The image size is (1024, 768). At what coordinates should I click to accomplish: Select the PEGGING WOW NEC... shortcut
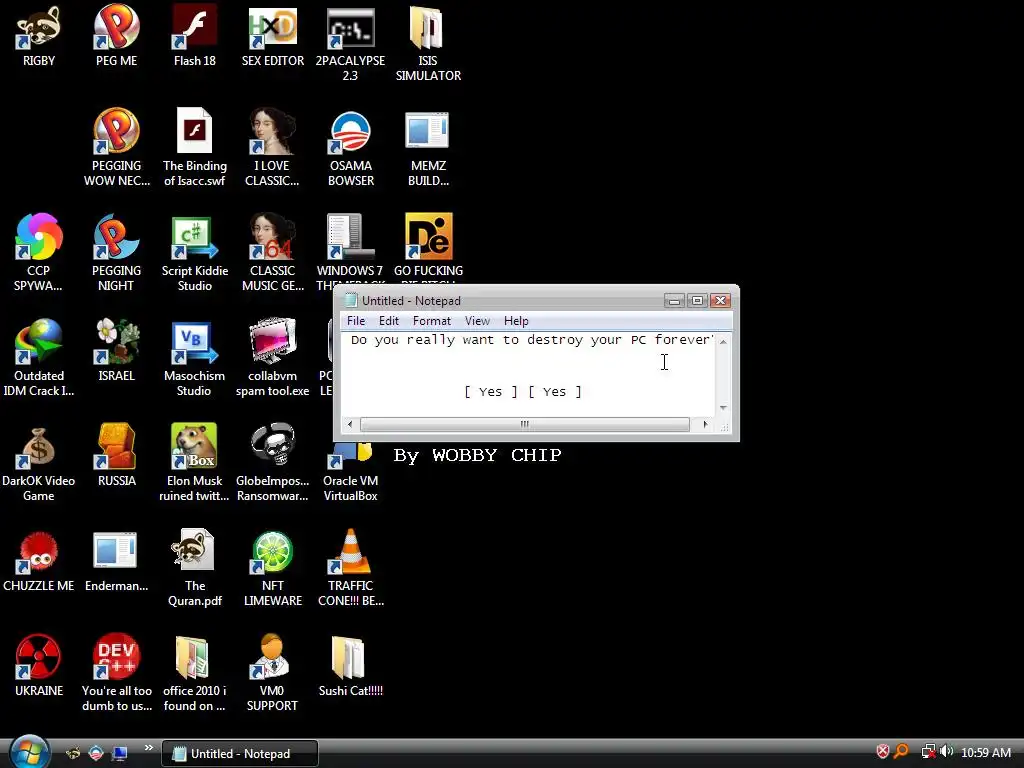(116, 148)
